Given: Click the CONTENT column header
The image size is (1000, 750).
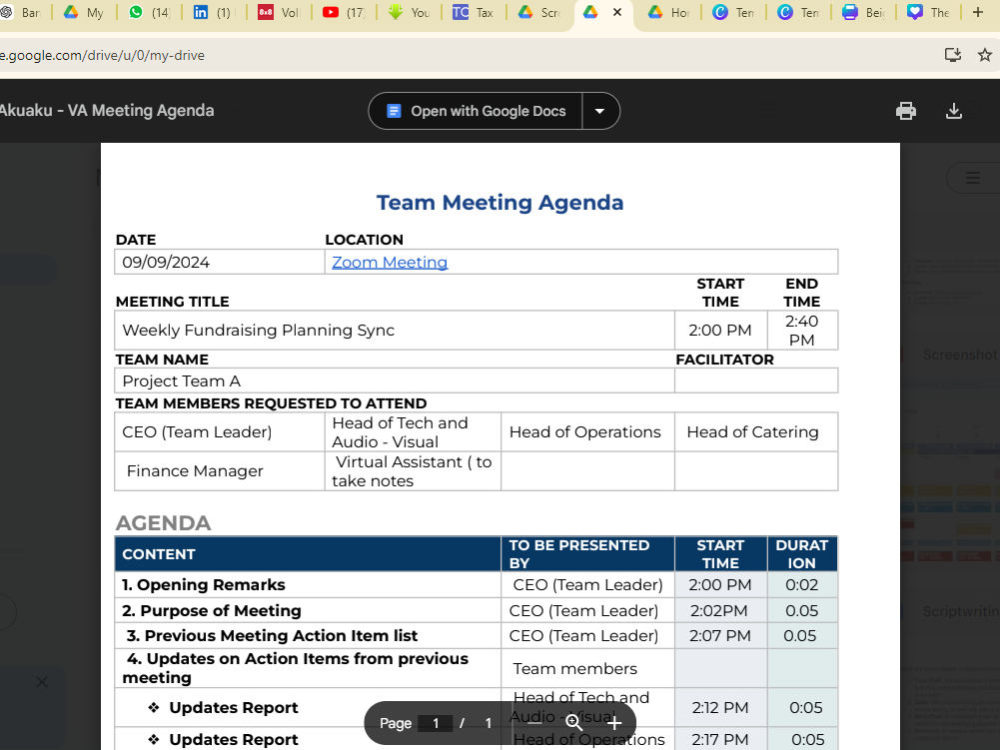Looking at the screenshot, I should tap(308, 554).
